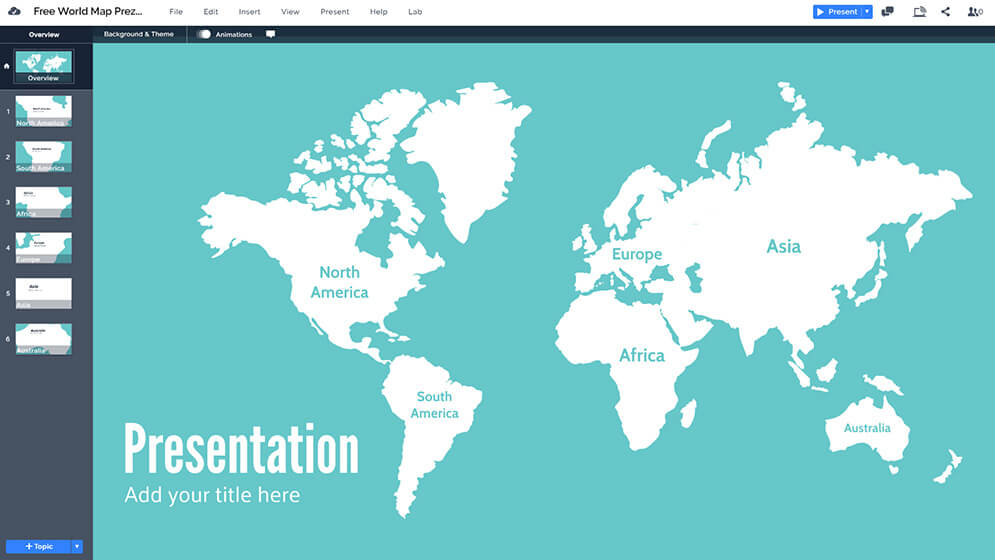Open Background & Theme settings

(138, 34)
